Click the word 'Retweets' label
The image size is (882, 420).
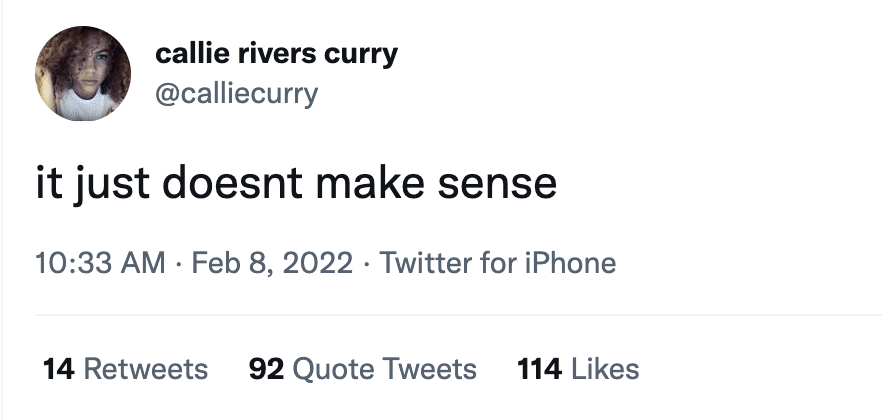pos(146,369)
